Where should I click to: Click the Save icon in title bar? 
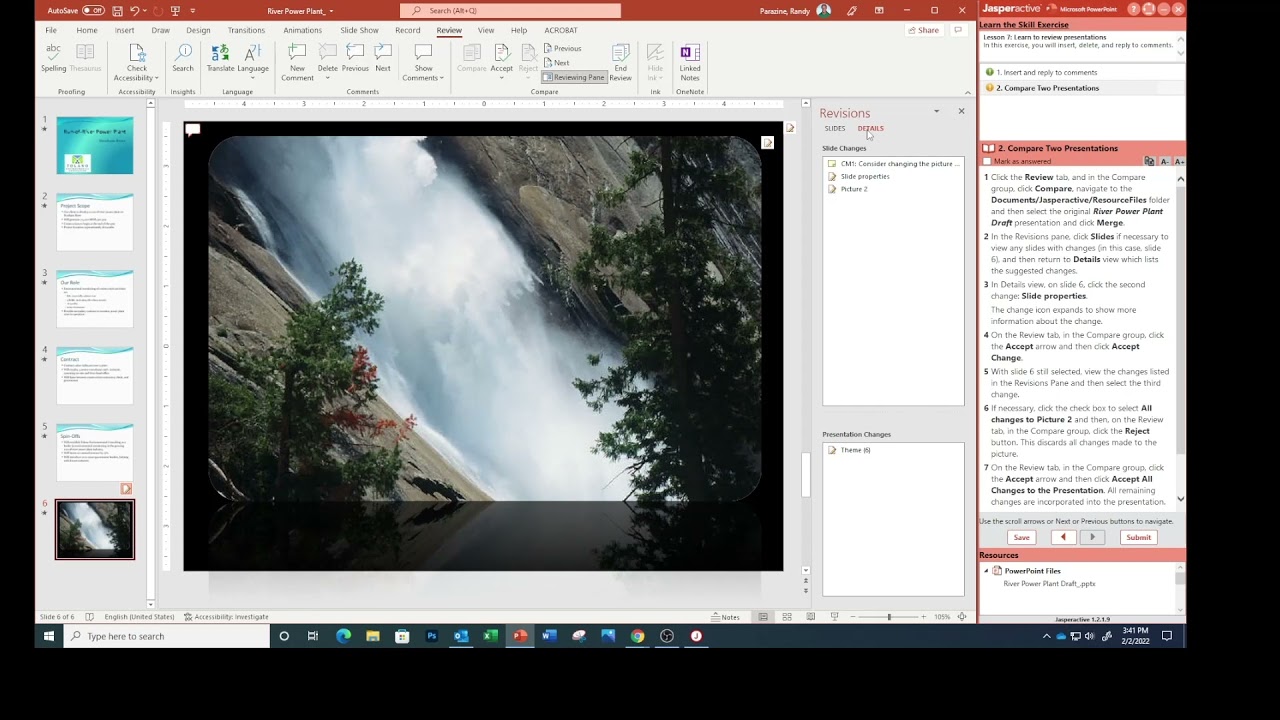118,10
